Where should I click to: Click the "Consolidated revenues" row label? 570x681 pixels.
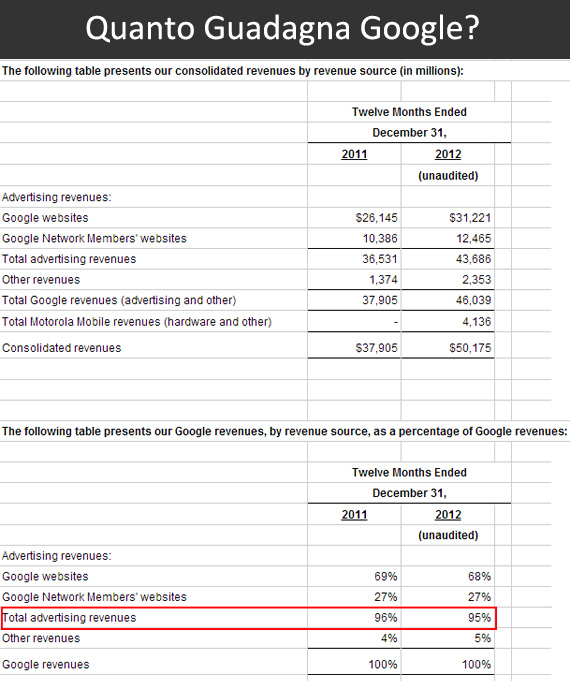point(62,348)
